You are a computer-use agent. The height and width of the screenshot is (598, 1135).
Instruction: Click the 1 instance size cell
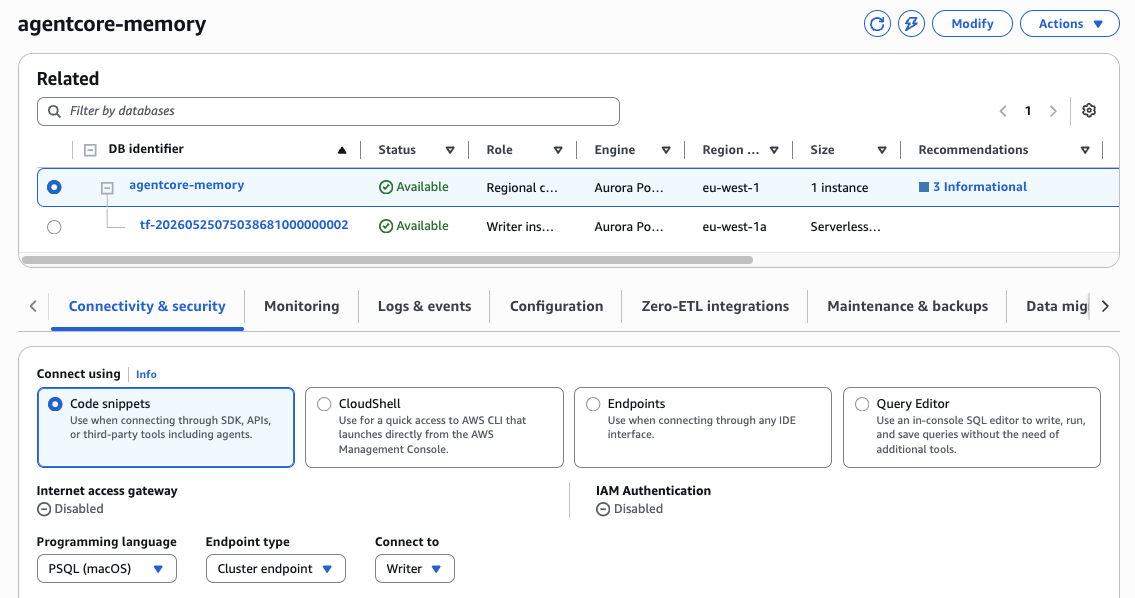pos(839,188)
